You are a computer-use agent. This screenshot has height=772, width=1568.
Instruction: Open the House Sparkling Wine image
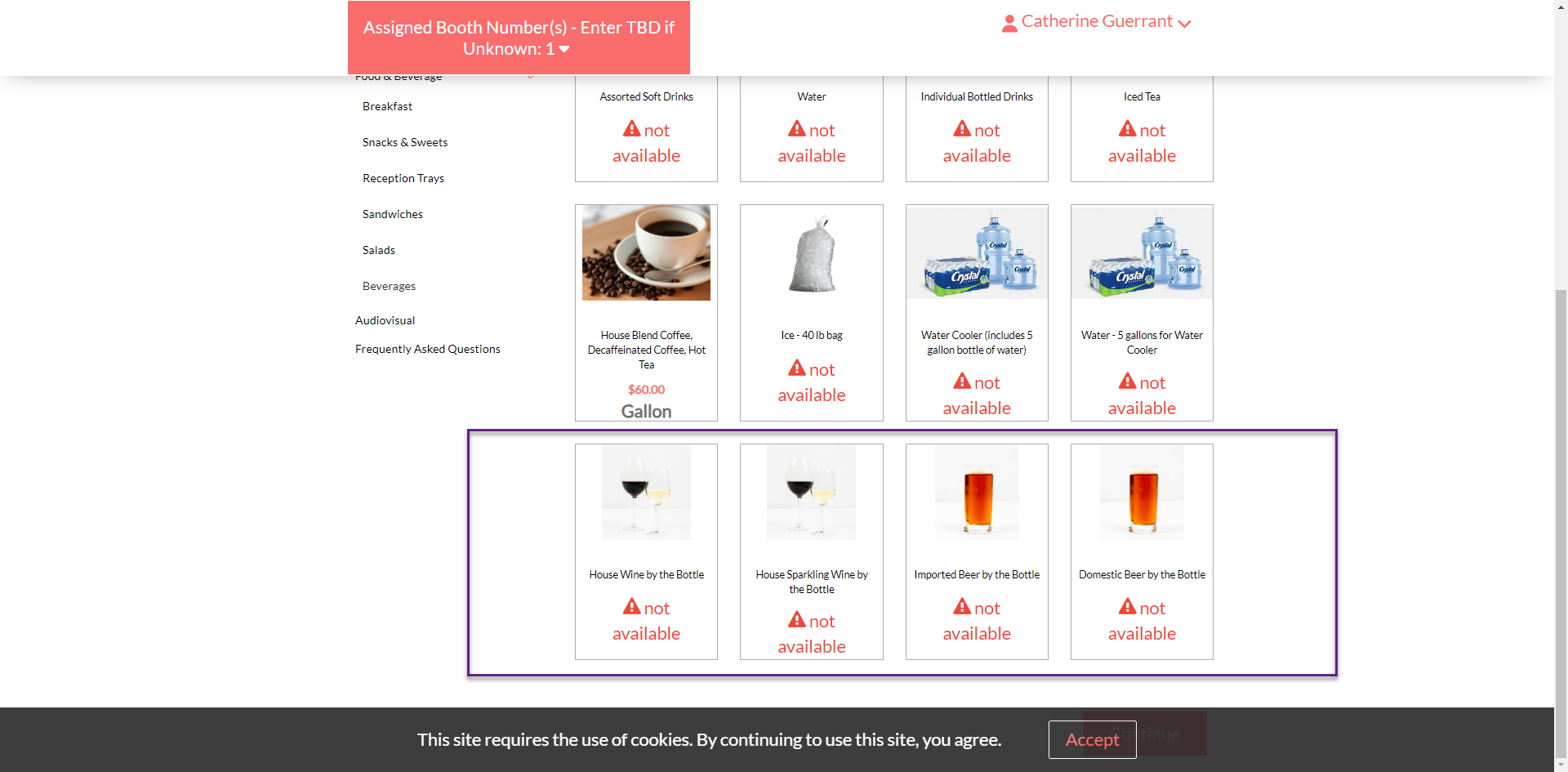pyautogui.click(x=811, y=492)
